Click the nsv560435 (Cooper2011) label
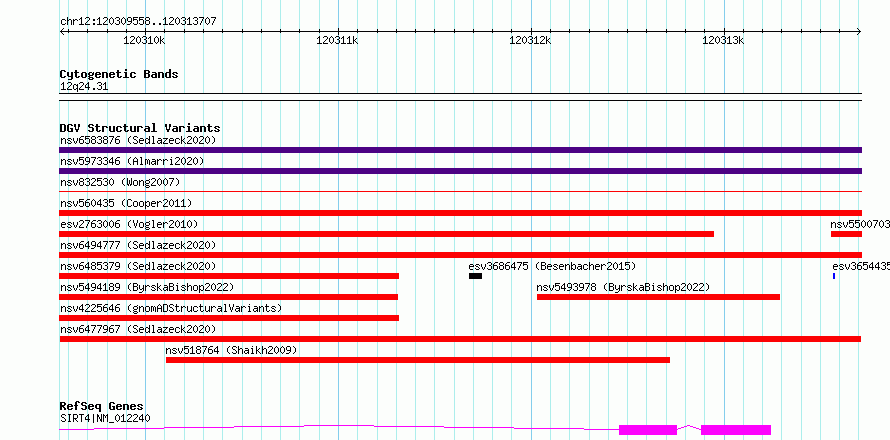 click(126, 203)
